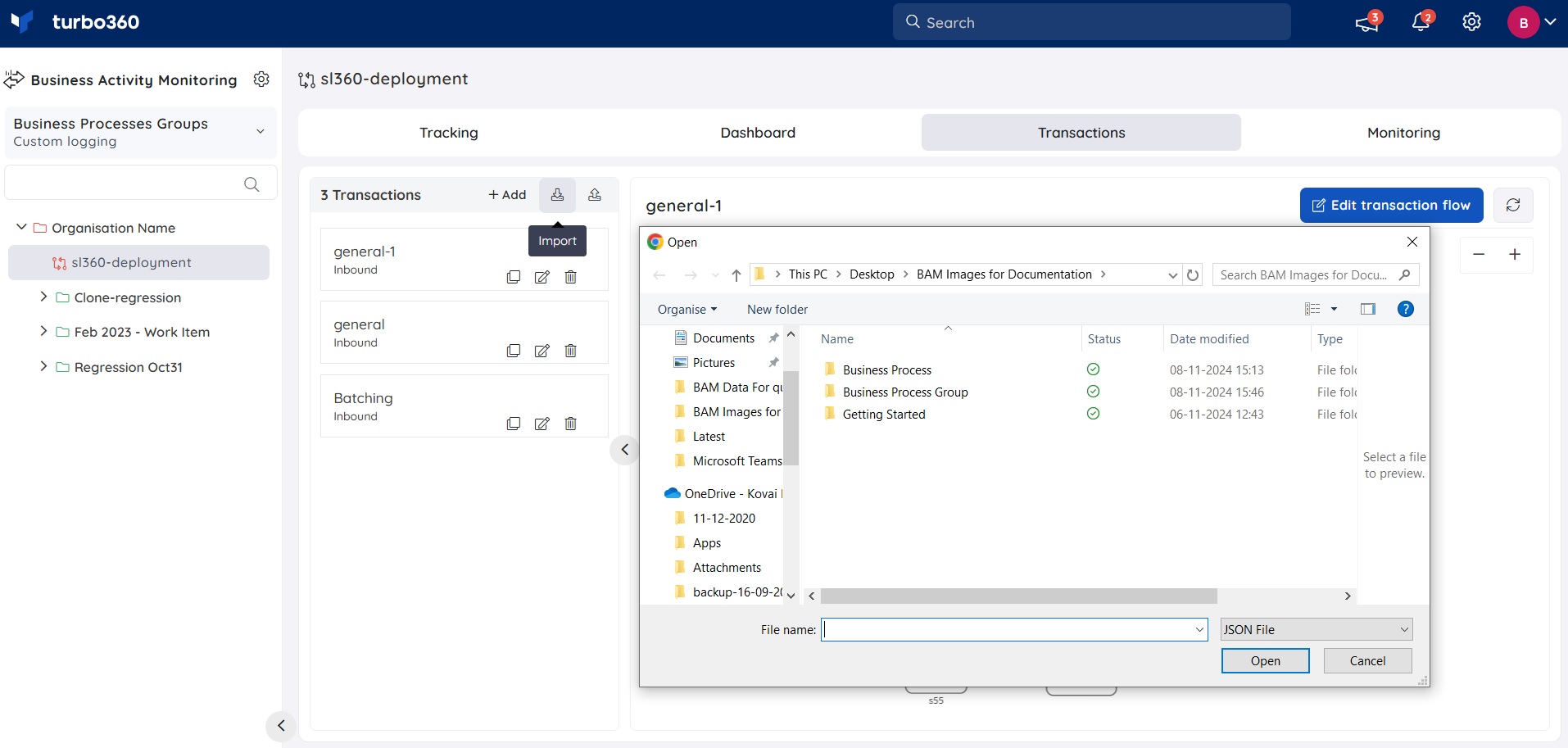Expand the Feb 2023 - Work Item folder
This screenshot has height=748, width=1568.
point(43,331)
